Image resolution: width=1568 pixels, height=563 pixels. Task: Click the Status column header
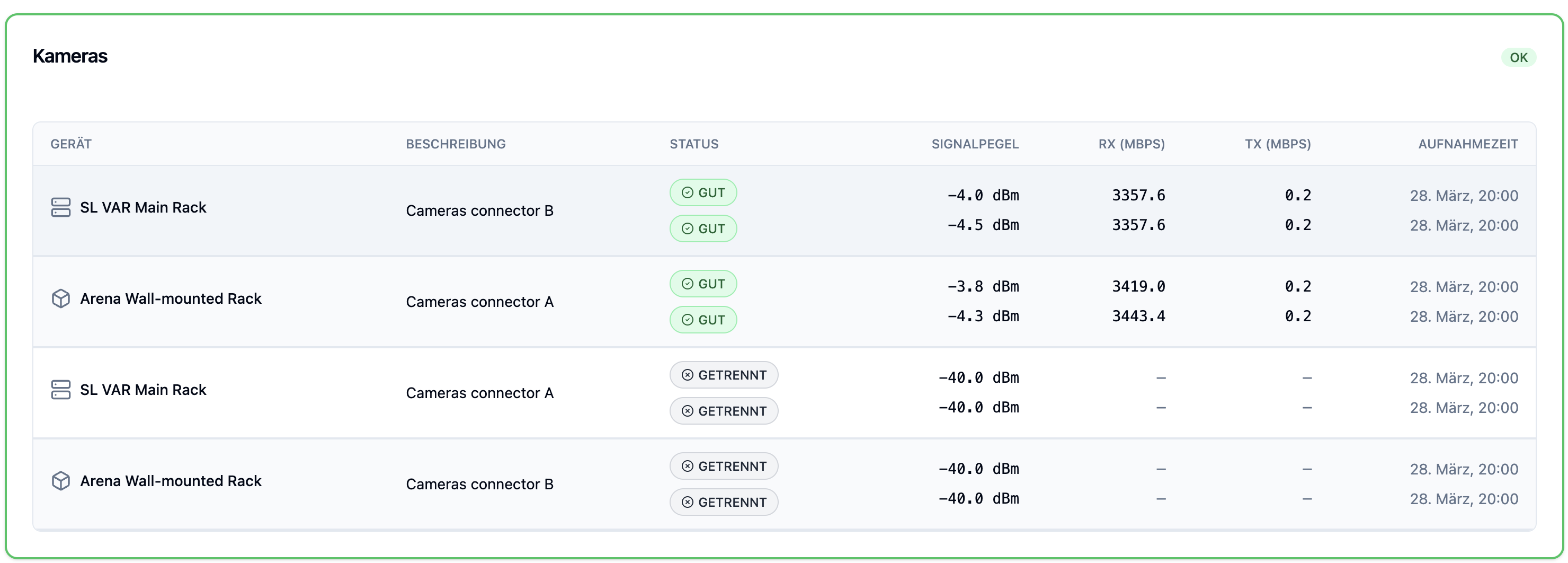coord(694,144)
